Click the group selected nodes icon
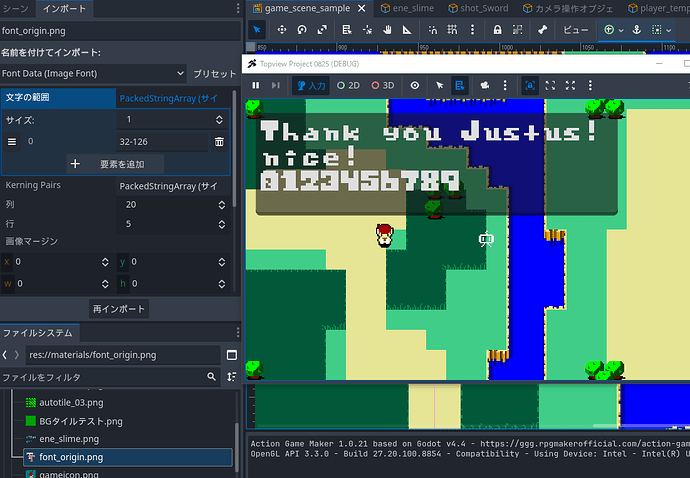Screen dimensions: 690x478 click(x=518, y=30)
